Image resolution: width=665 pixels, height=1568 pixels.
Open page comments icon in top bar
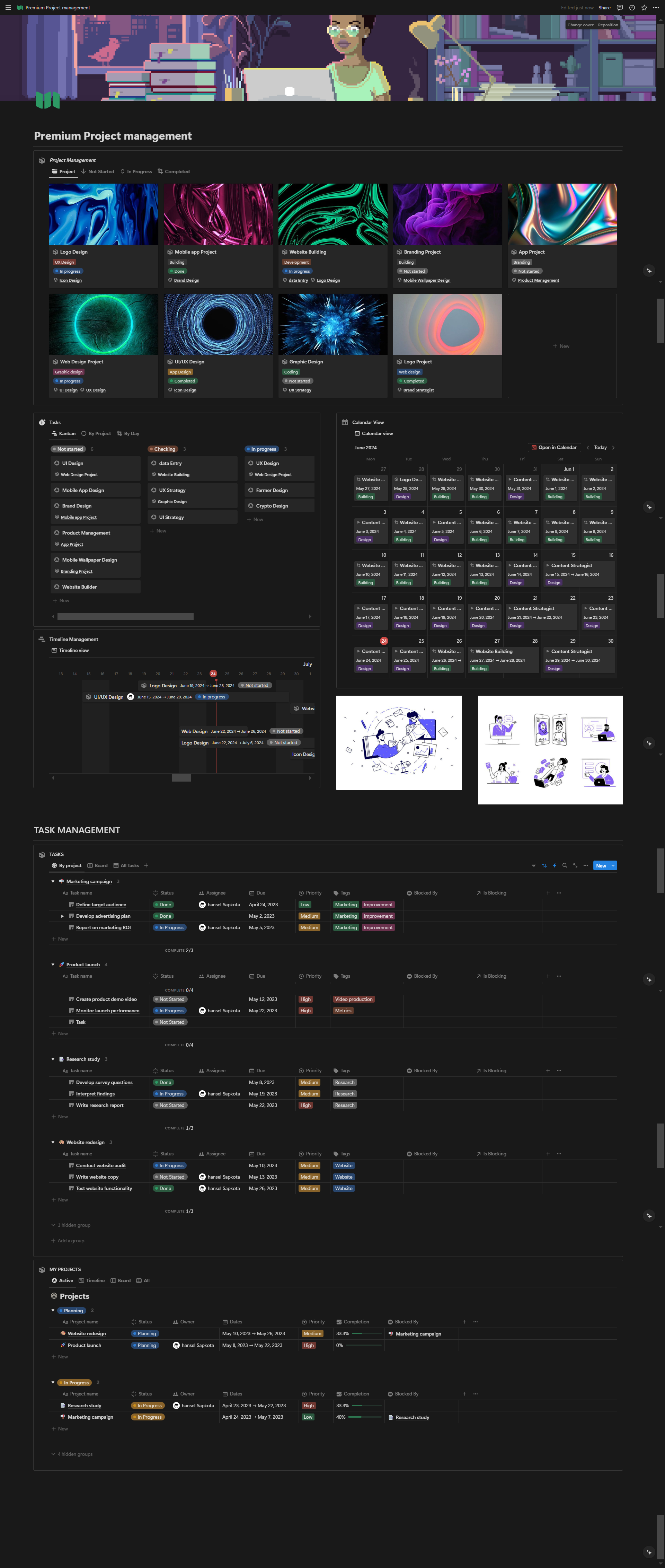(619, 8)
